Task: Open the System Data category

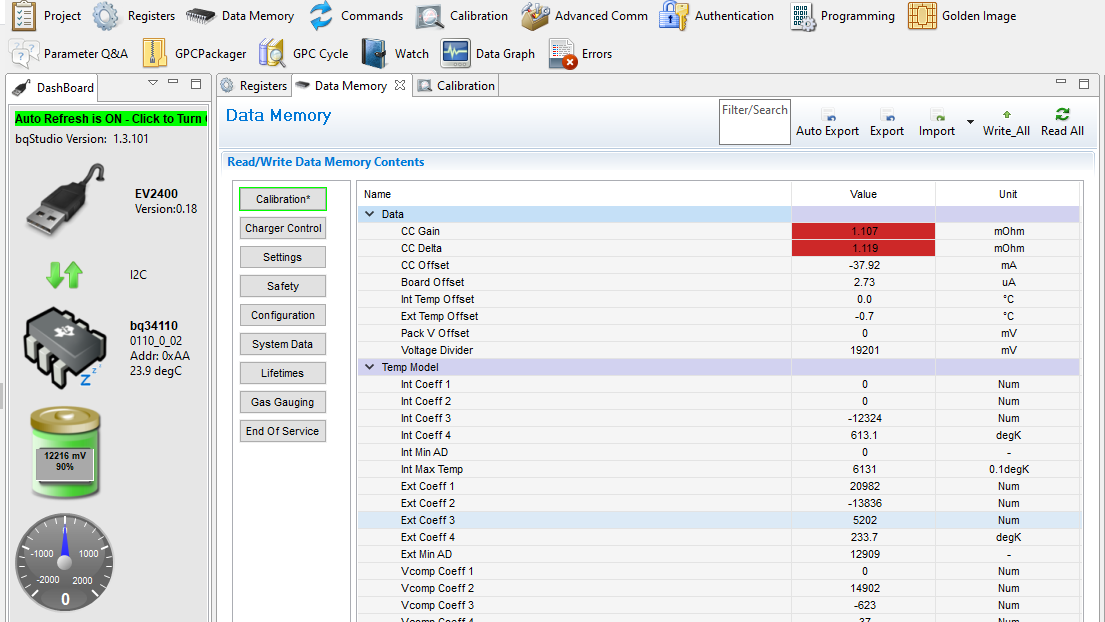Action: point(283,344)
